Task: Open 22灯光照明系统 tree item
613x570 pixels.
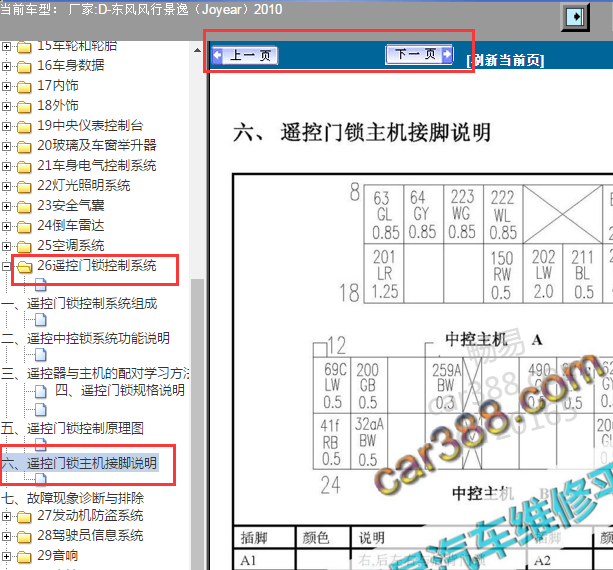Action: [84, 185]
